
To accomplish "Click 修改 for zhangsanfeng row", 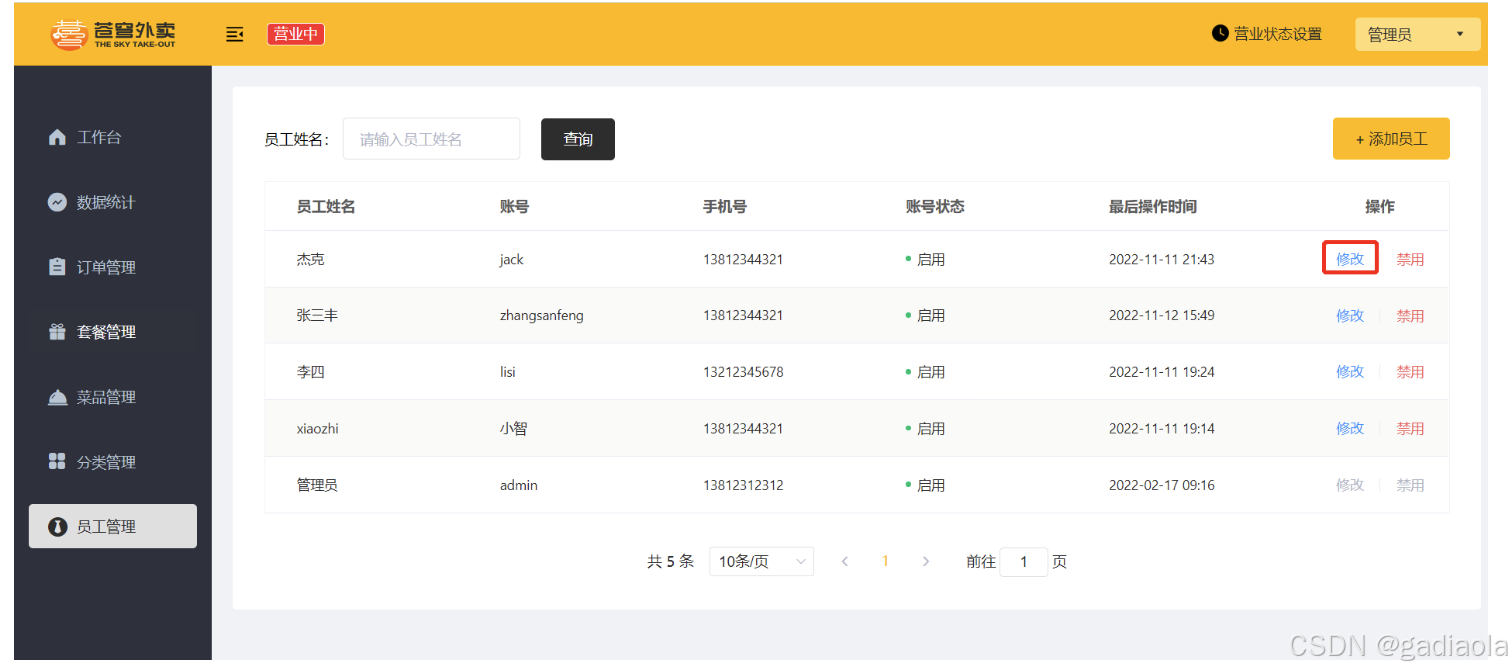I will [1350, 315].
